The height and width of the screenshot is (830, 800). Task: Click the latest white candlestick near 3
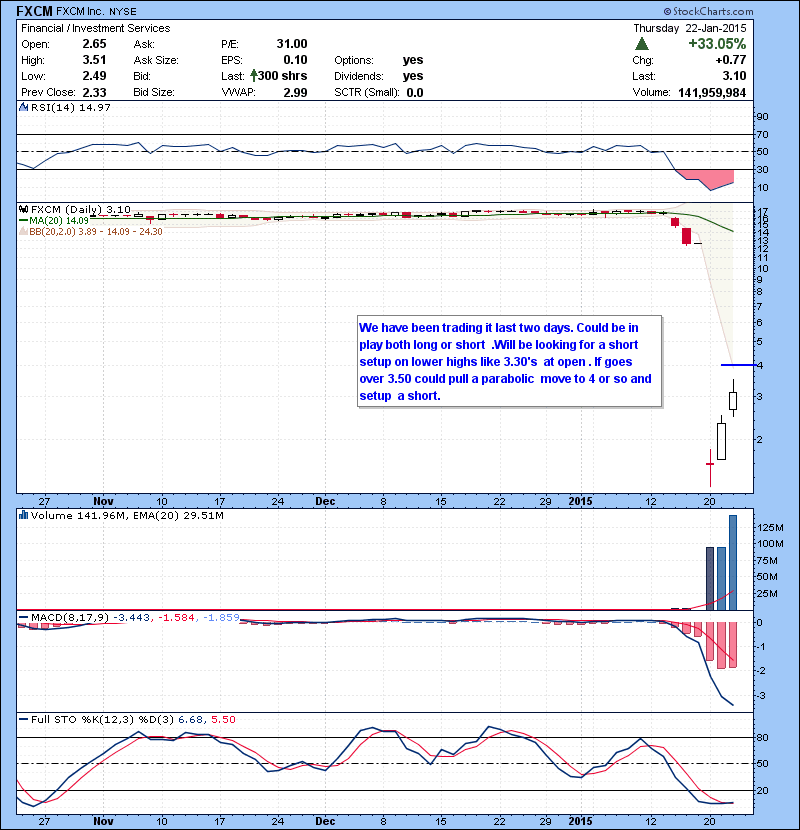(x=733, y=400)
